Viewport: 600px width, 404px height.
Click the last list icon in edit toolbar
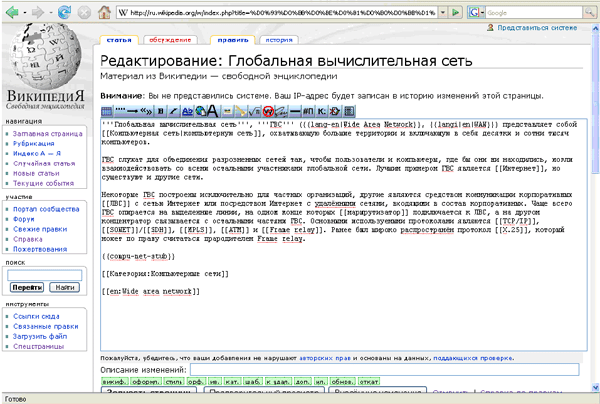(x=349, y=111)
